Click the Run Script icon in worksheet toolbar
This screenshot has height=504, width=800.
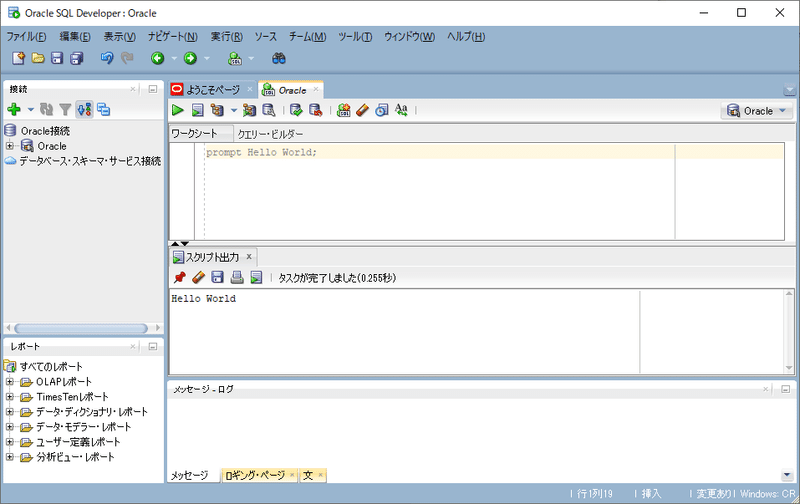point(197,110)
